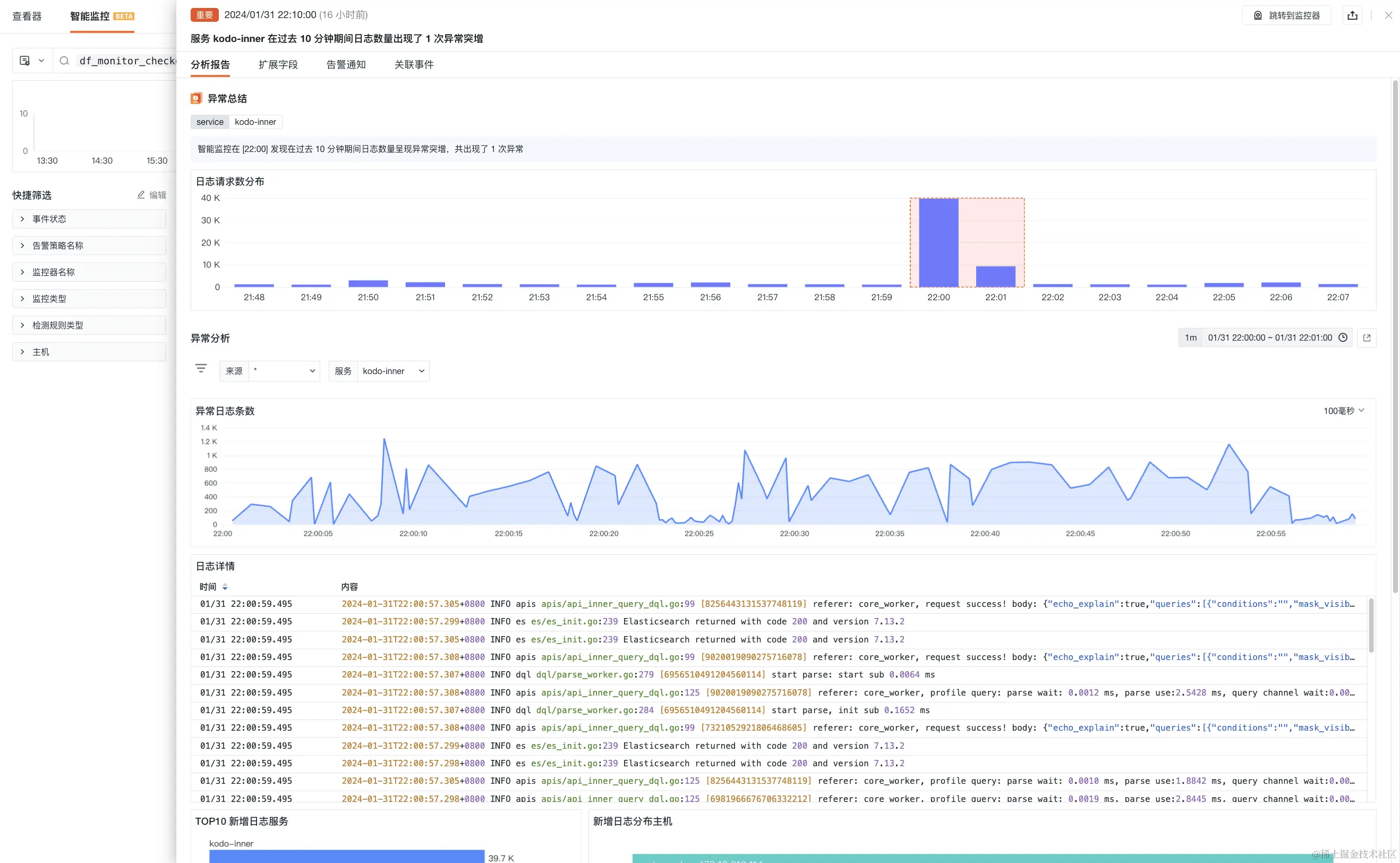The width and height of the screenshot is (1400, 863).
Task: Click the search magnifier icon in query bar
Action: click(64, 61)
